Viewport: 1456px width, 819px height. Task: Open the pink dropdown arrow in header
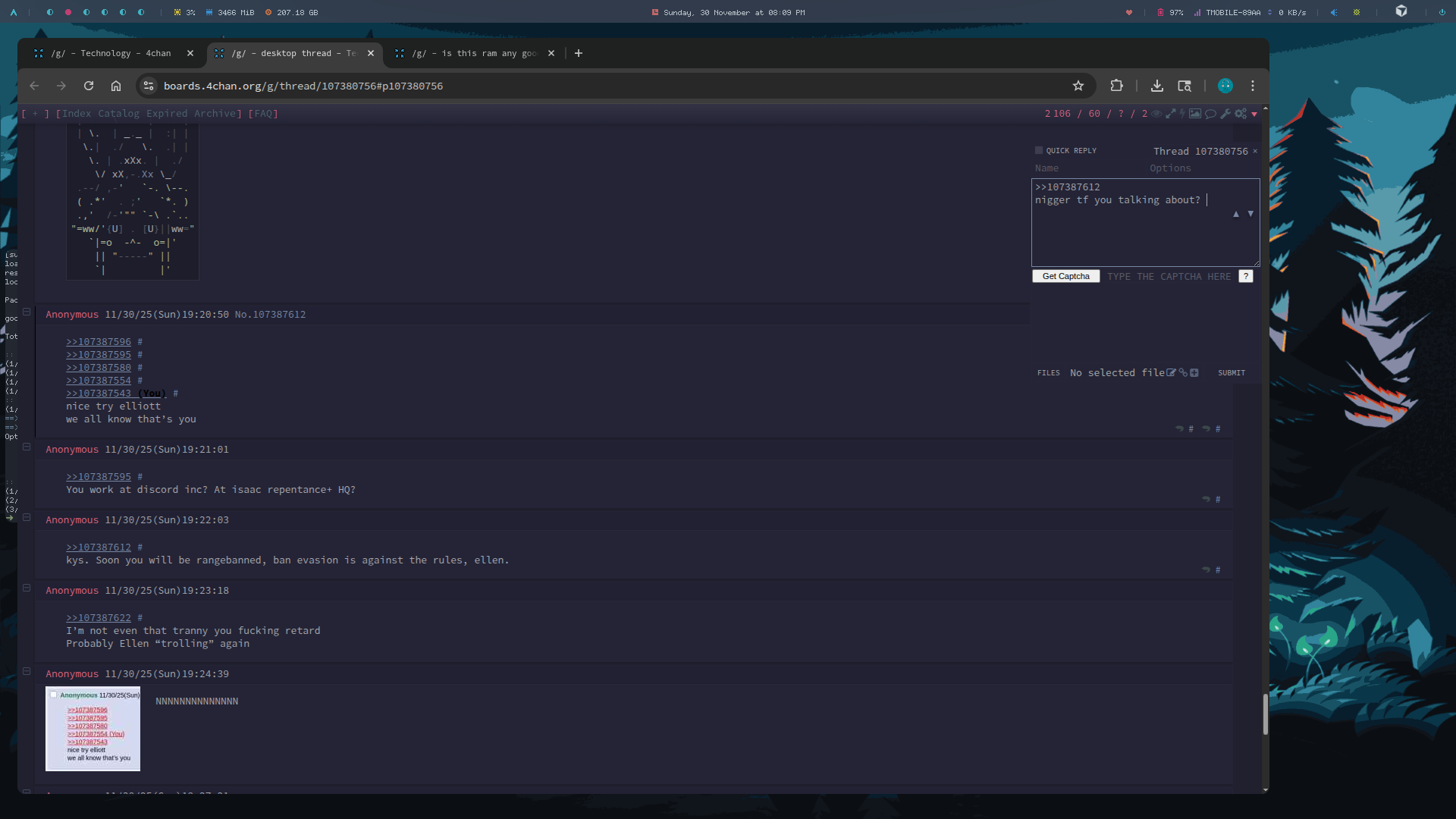pos(1254,115)
